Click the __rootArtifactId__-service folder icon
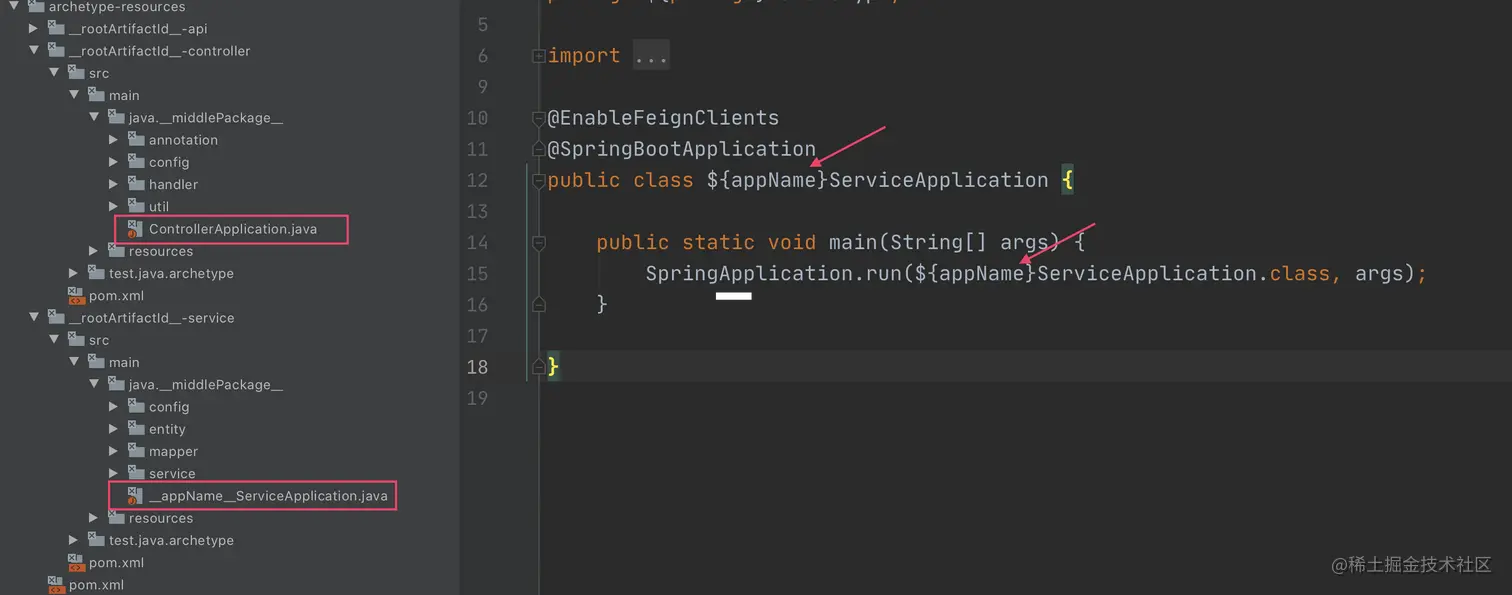The image size is (1512, 595). (x=56, y=317)
